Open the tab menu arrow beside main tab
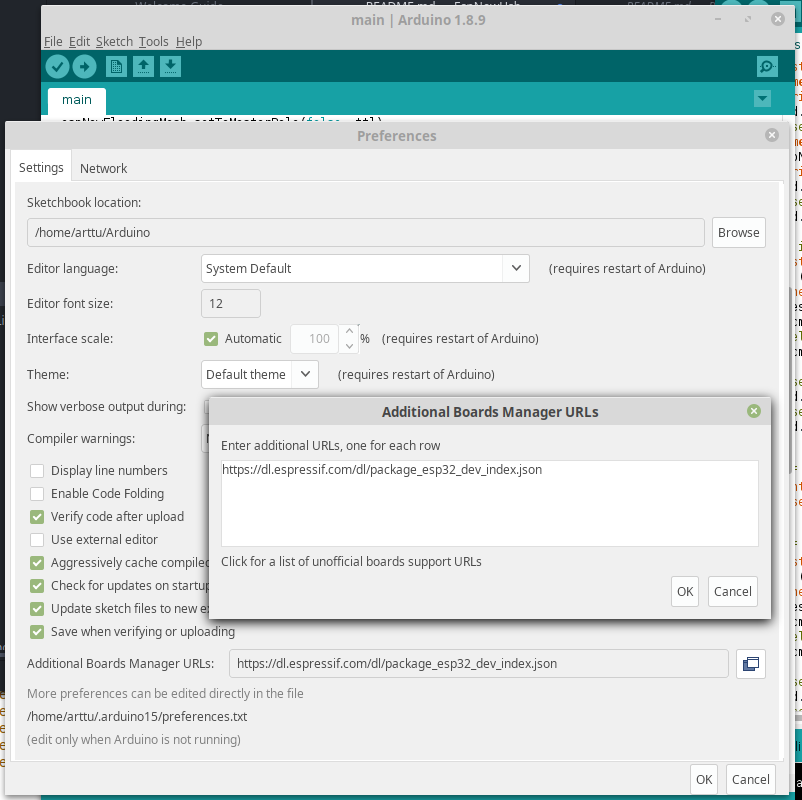The image size is (802, 800). tap(762, 98)
